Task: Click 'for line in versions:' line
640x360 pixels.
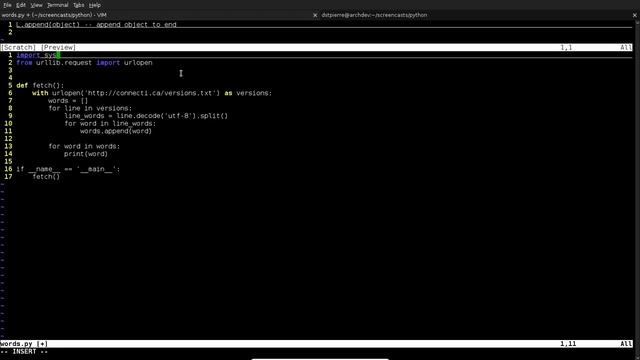Action: (x=90, y=109)
